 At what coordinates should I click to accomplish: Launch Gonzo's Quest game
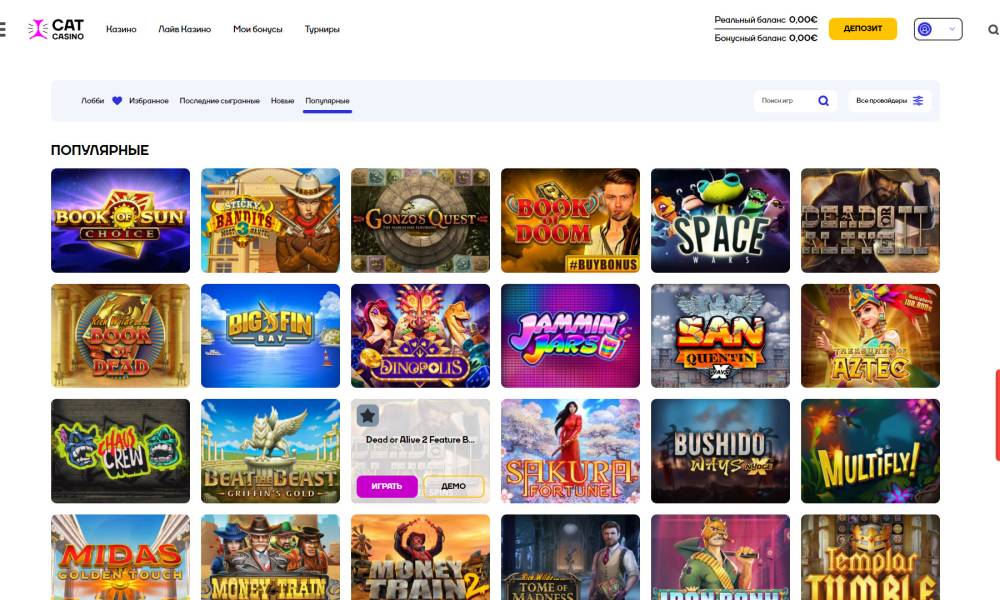click(420, 221)
